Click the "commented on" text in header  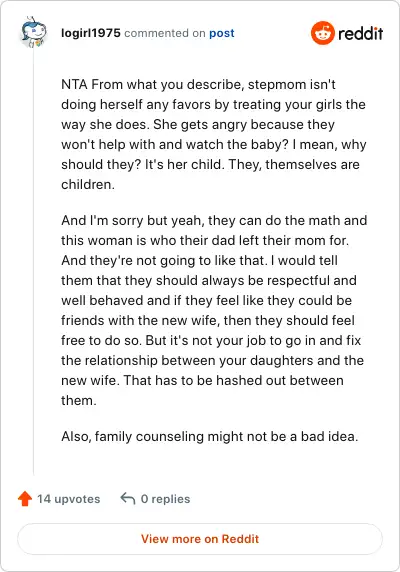(x=165, y=33)
